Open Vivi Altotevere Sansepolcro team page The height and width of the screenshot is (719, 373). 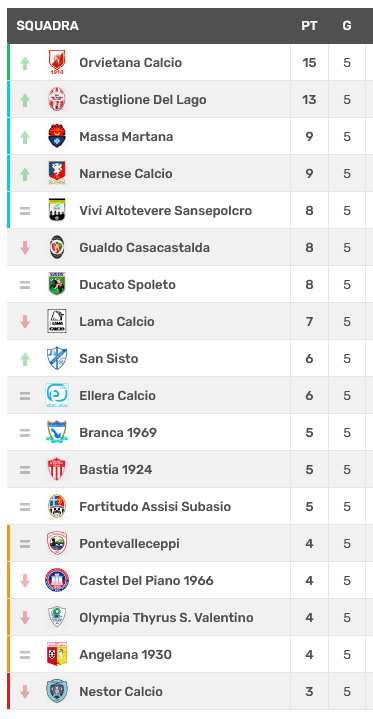[x=166, y=210]
